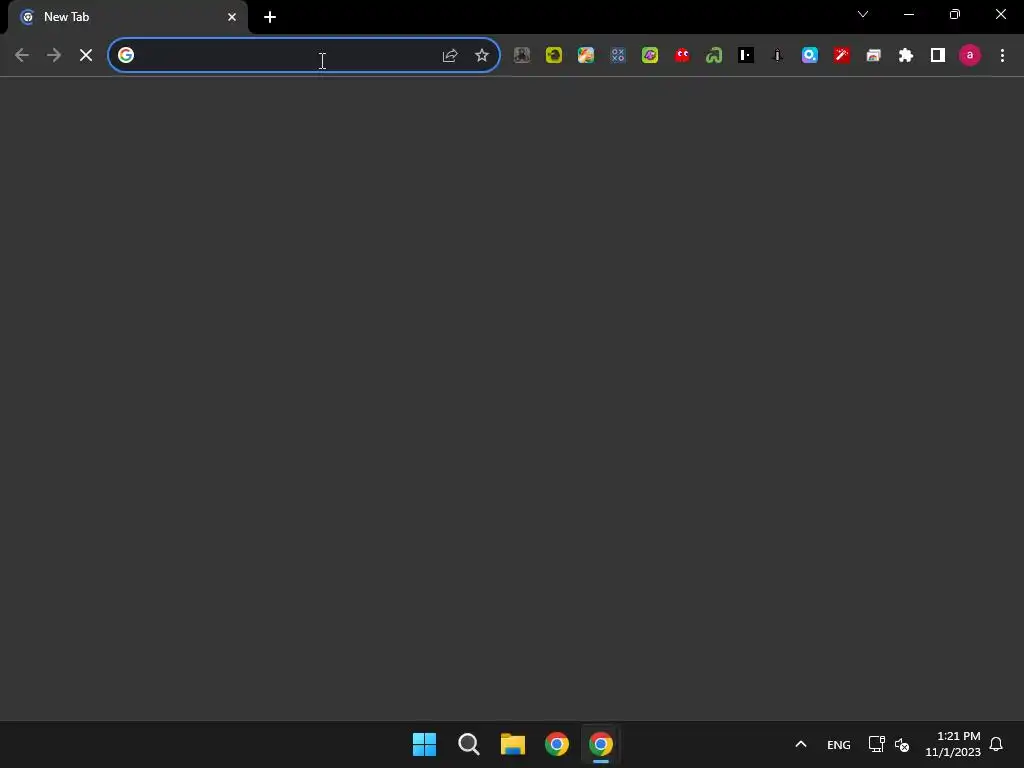
Task: Minimize the Chrome window
Action: pos(909,14)
